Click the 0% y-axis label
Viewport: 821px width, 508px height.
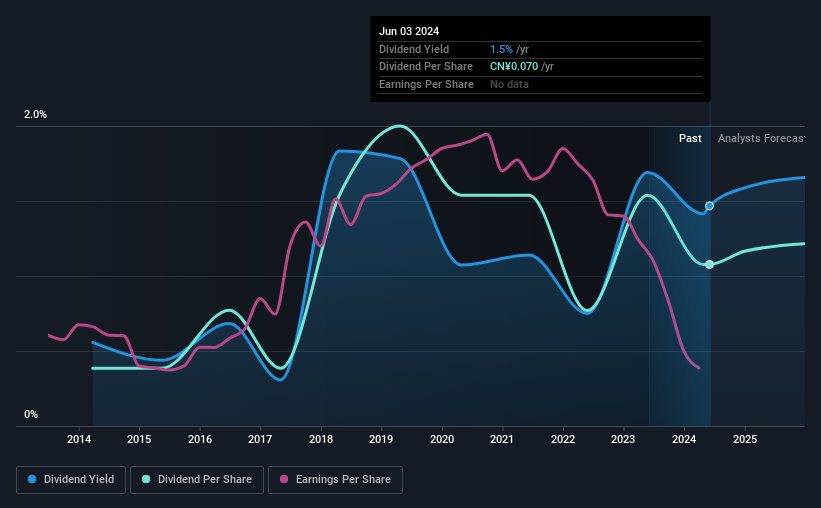coord(31,414)
